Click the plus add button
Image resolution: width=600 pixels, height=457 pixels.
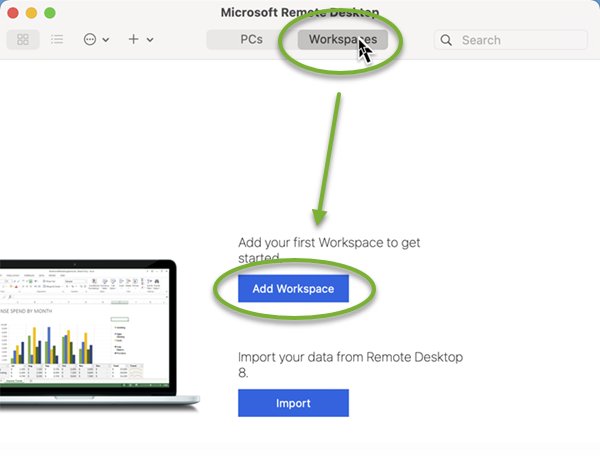click(134, 39)
